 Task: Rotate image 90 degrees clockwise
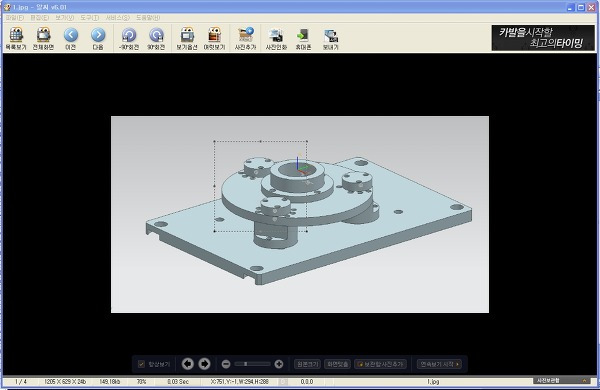tap(156, 38)
